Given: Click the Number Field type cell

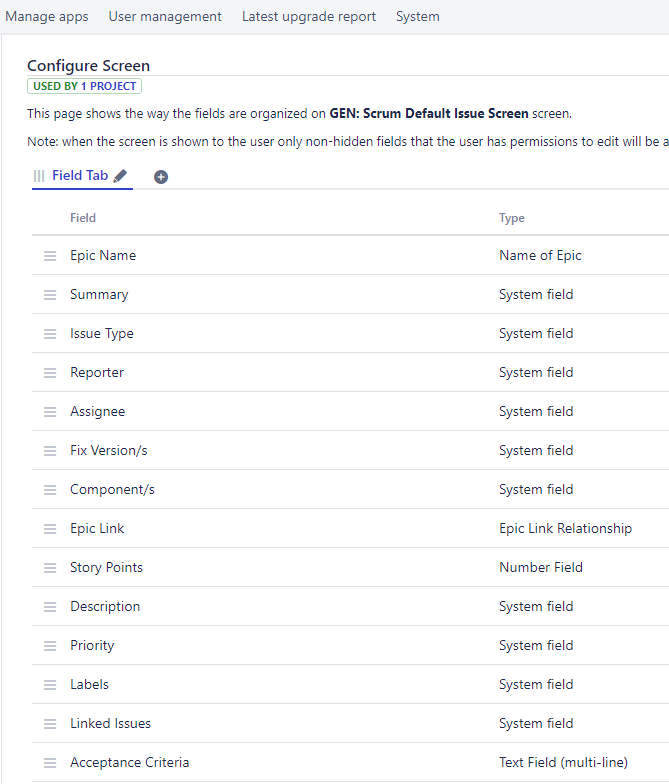Looking at the screenshot, I should (x=541, y=568).
